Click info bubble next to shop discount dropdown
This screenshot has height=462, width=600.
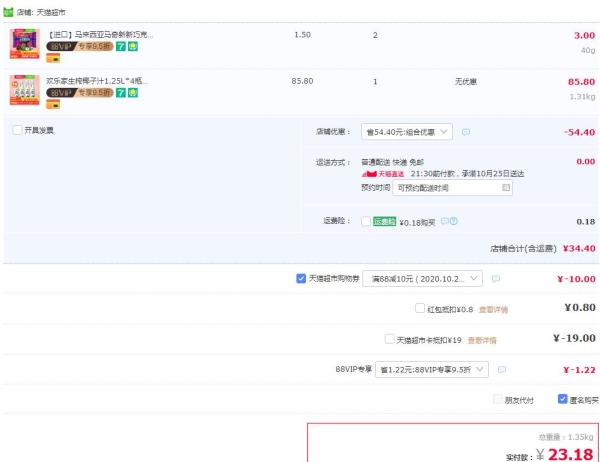coord(466,132)
